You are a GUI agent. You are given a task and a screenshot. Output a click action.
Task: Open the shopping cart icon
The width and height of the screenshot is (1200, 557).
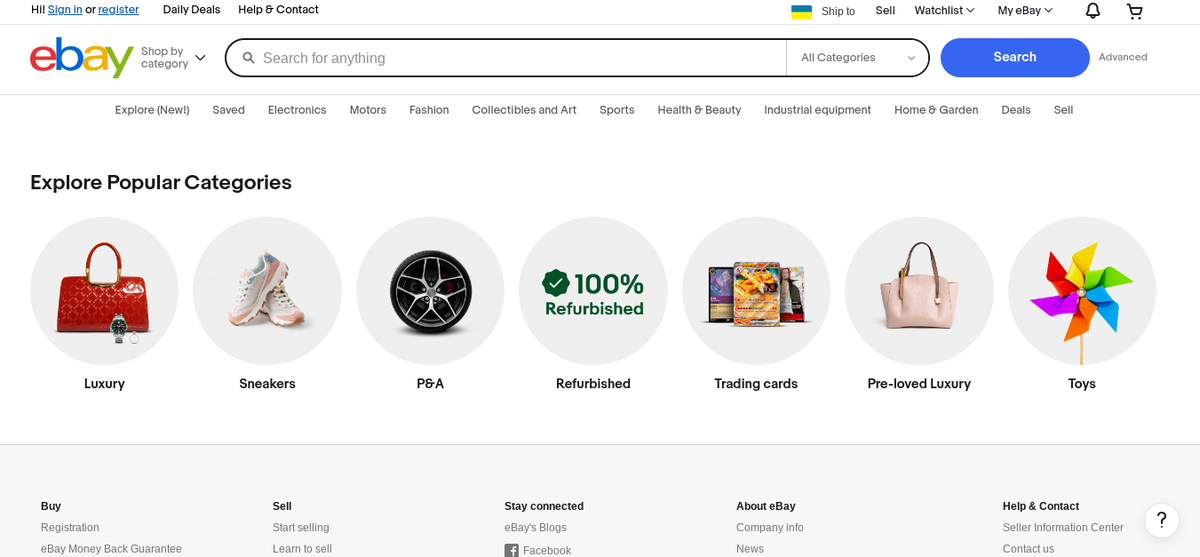pos(1134,11)
